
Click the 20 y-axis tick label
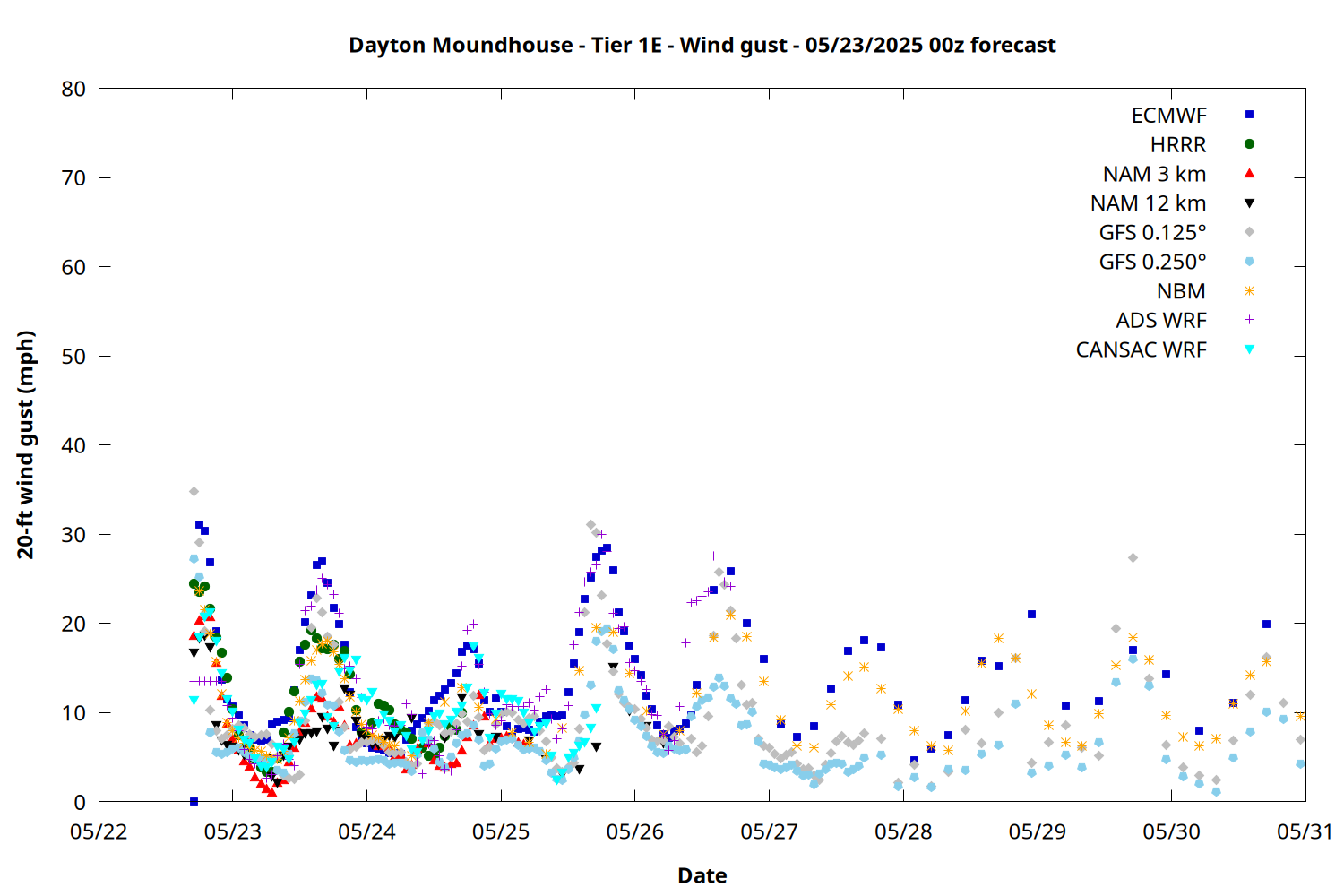click(73, 624)
